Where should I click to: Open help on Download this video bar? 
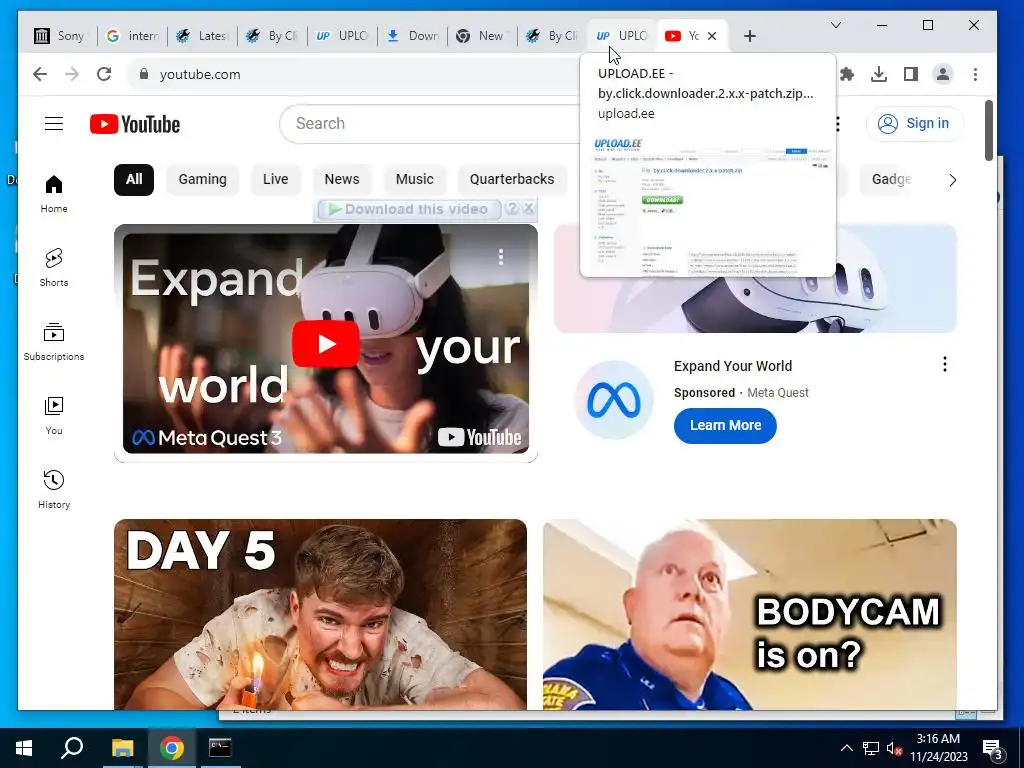tap(513, 208)
